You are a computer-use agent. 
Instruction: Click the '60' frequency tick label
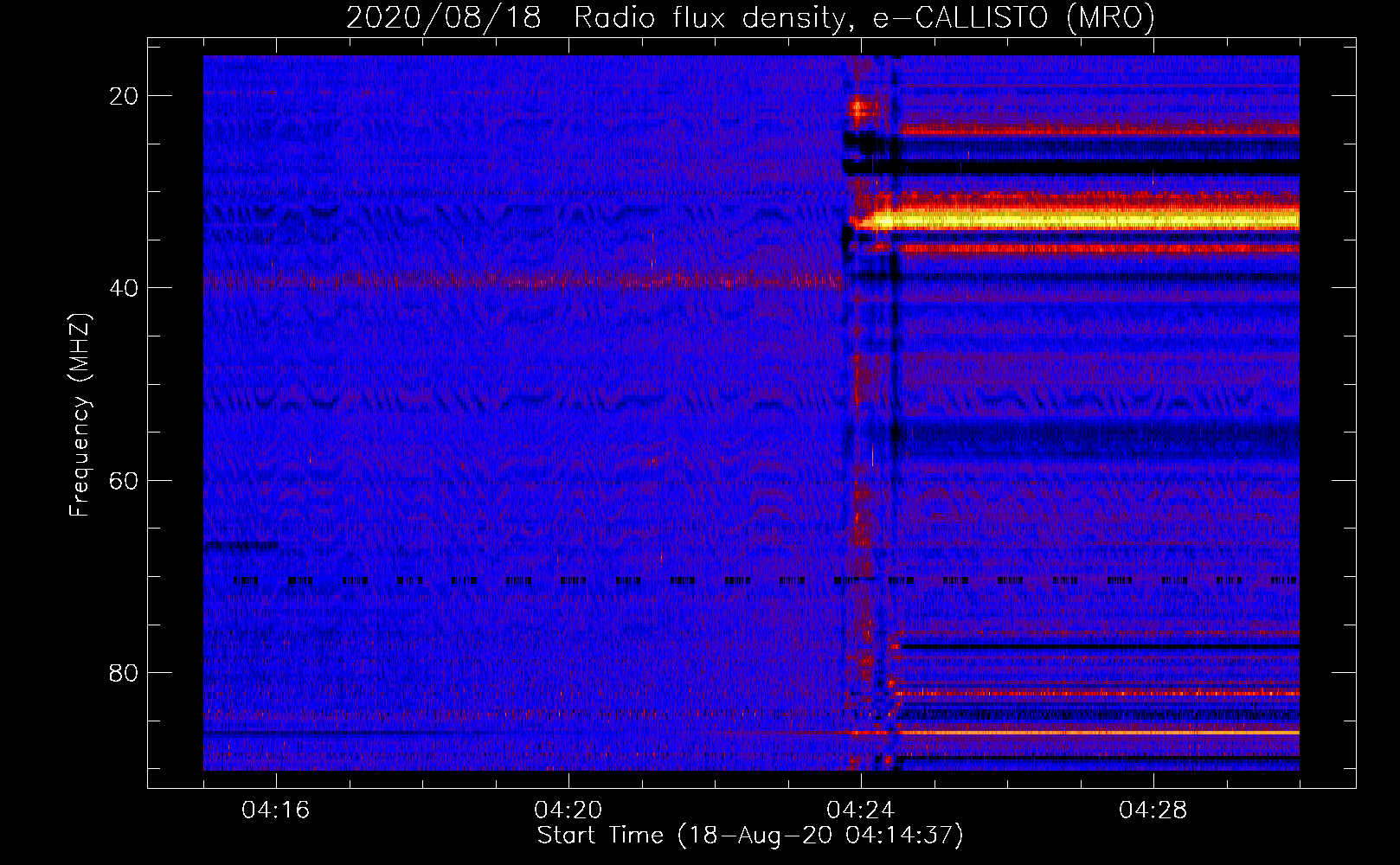click(124, 480)
